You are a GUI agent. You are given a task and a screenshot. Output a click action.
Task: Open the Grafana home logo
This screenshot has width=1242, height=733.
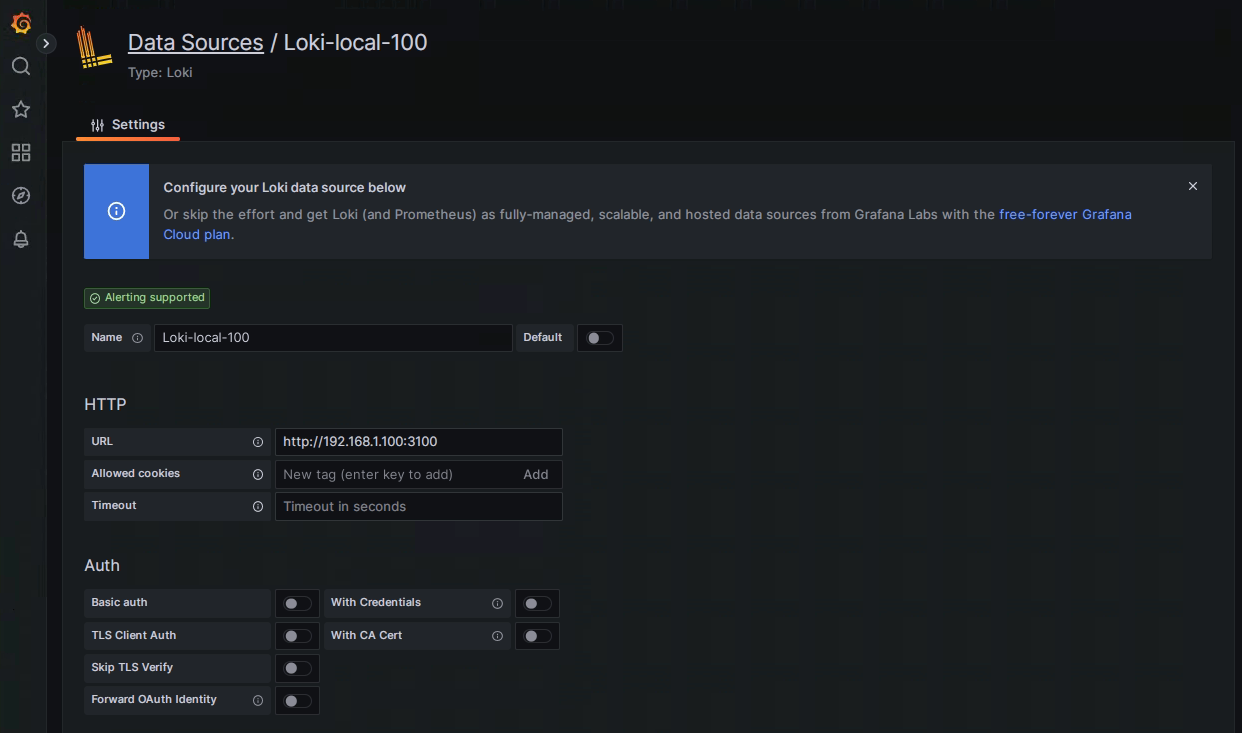point(21,23)
